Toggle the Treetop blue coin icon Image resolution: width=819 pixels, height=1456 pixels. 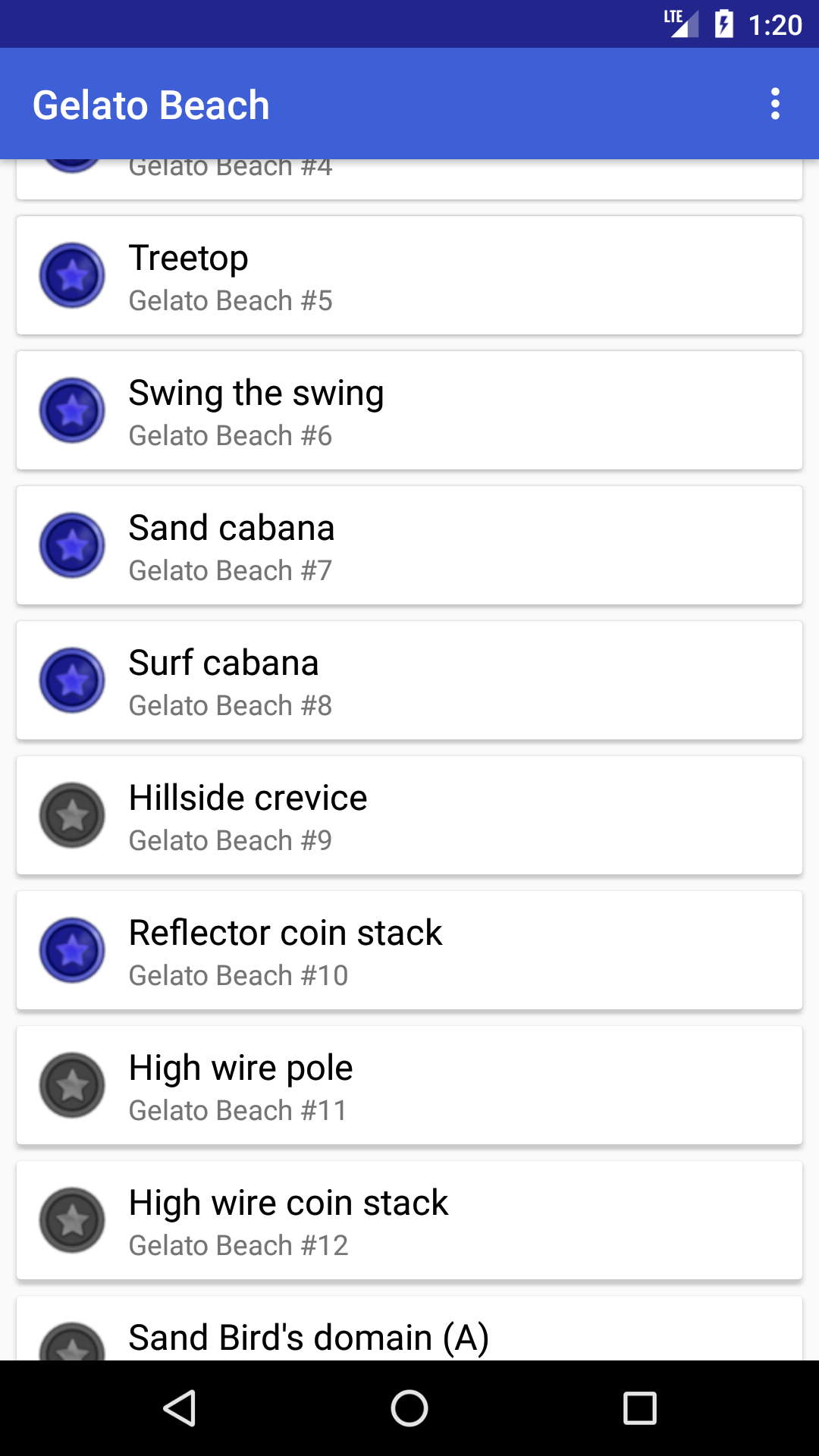(x=72, y=275)
